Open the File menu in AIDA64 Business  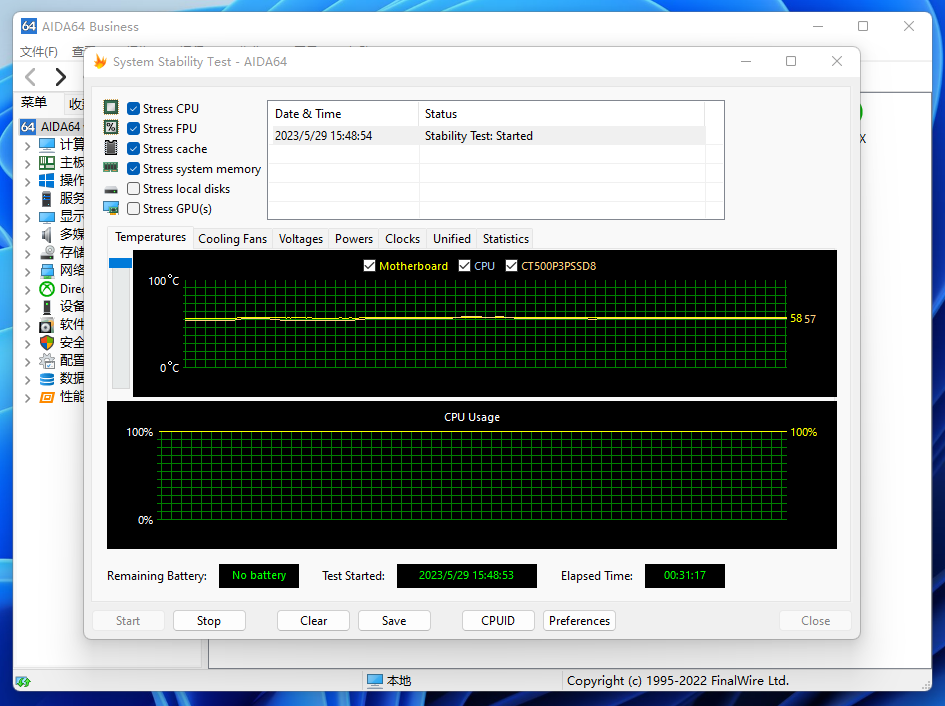tap(39, 52)
